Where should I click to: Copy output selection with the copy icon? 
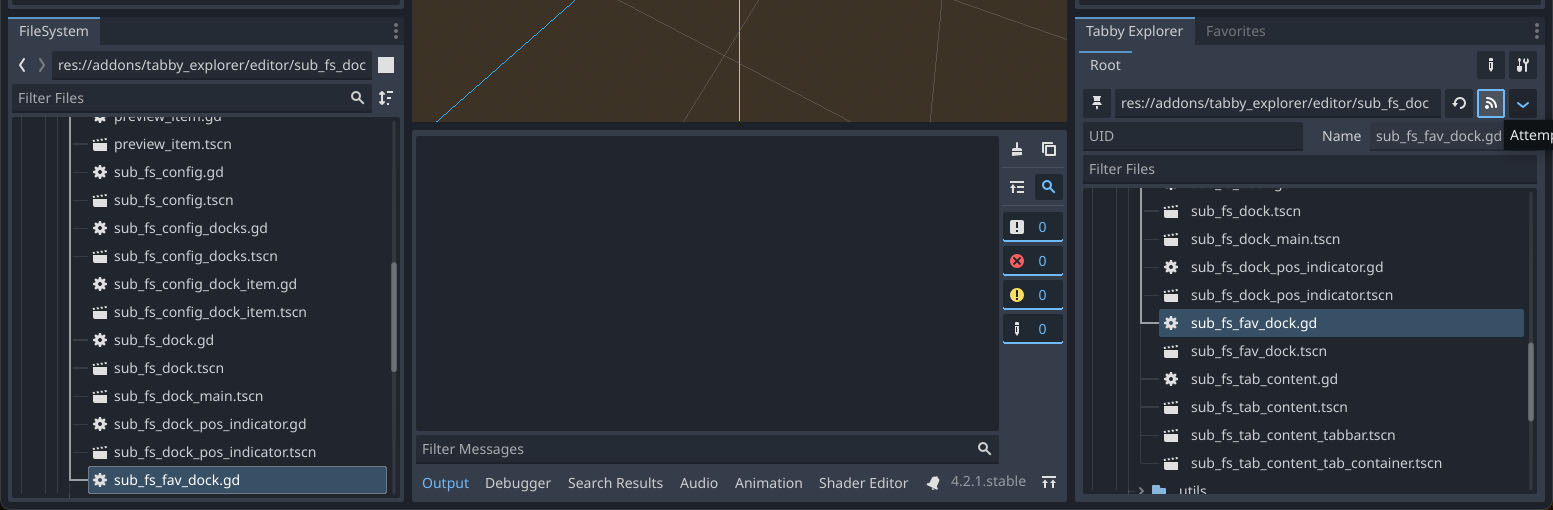click(1048, 149)
